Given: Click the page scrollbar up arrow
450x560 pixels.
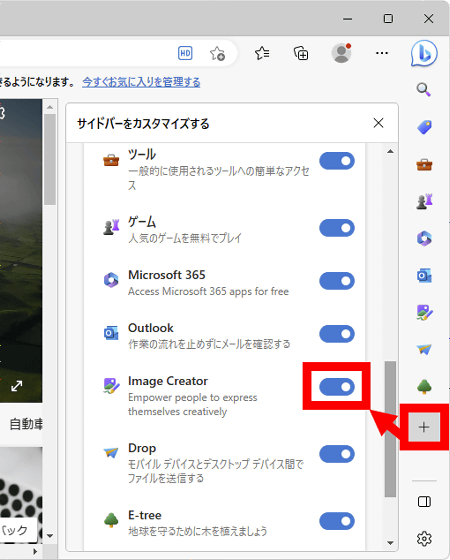Looking at the screenshot, I should click(50, 107).
